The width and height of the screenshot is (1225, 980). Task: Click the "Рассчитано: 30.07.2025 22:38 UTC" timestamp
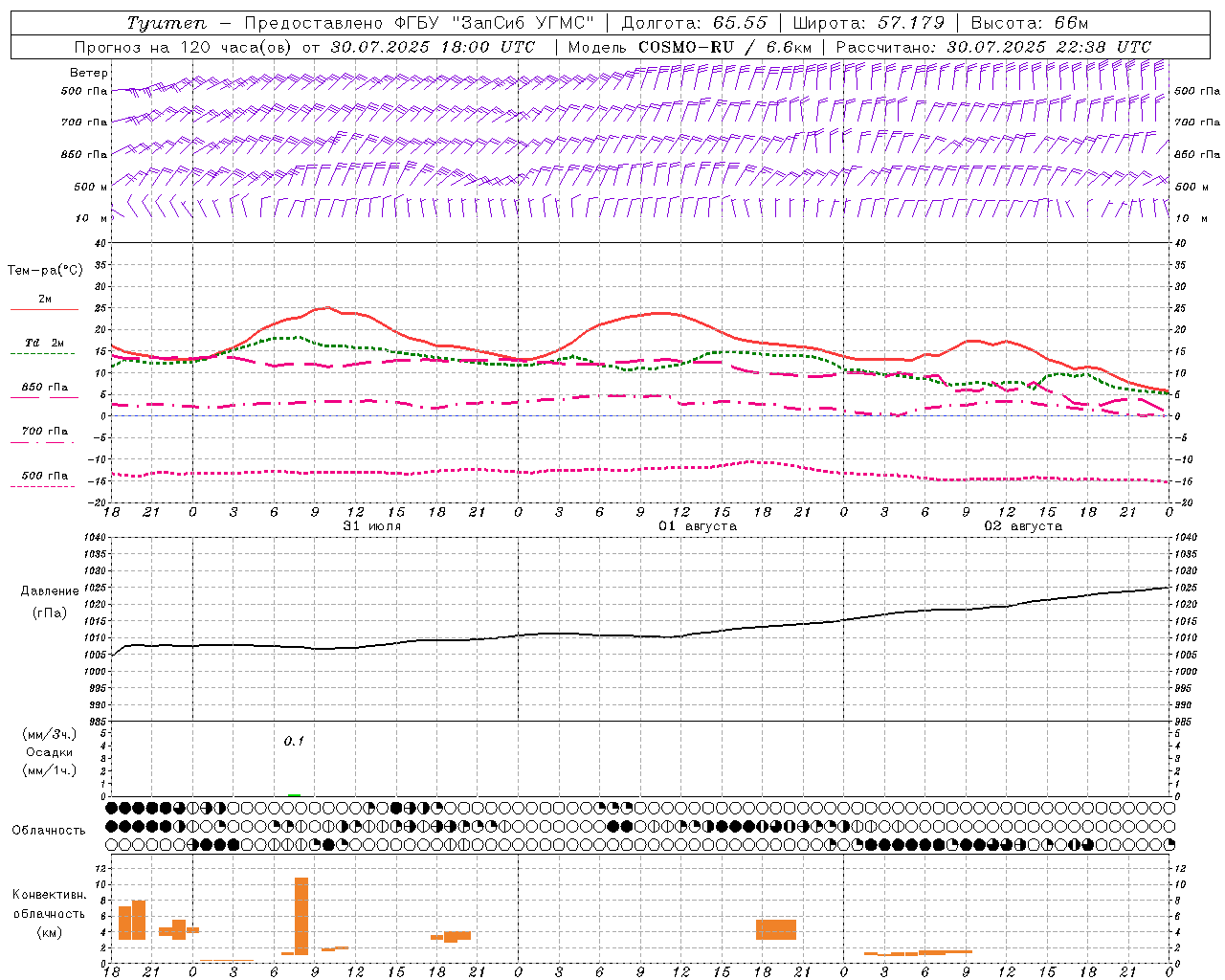(x=993, y=47)
